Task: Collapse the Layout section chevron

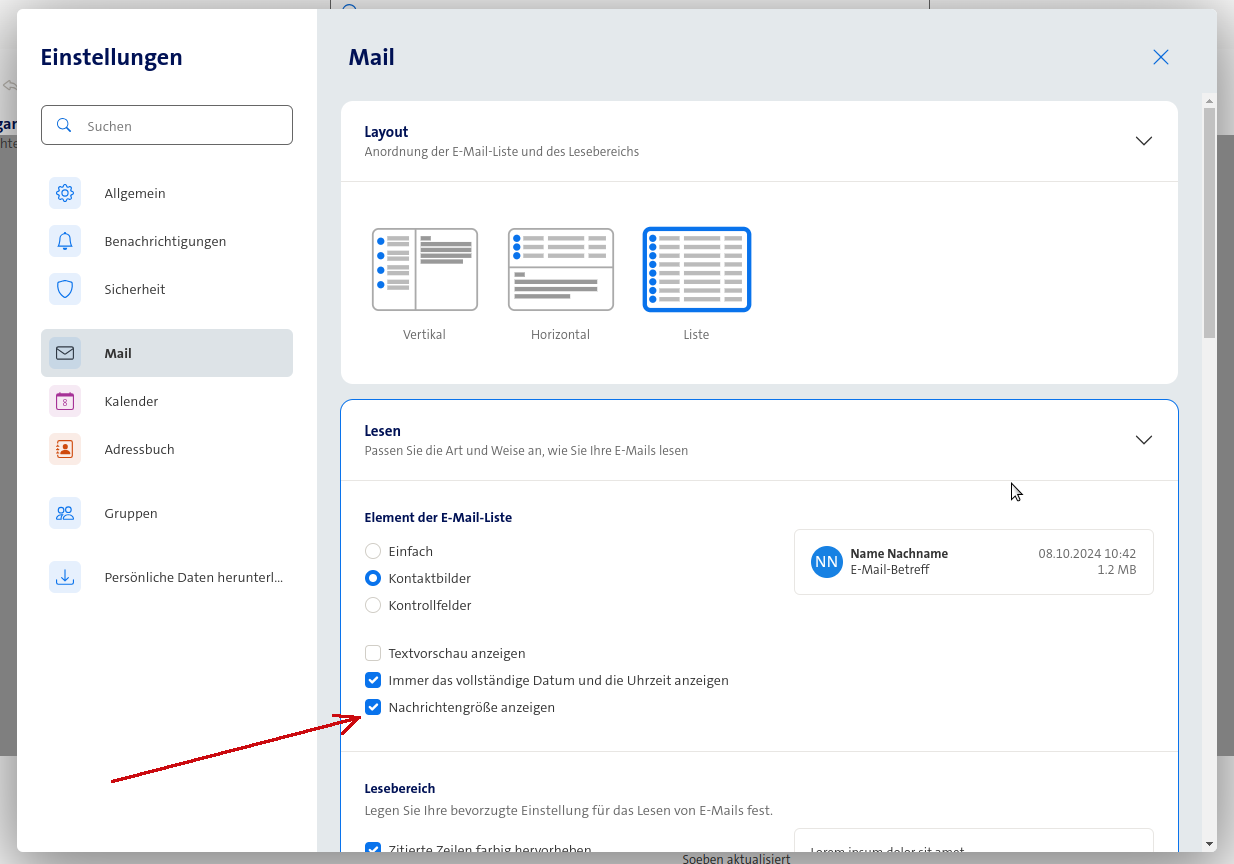Action: [1144, 141]
